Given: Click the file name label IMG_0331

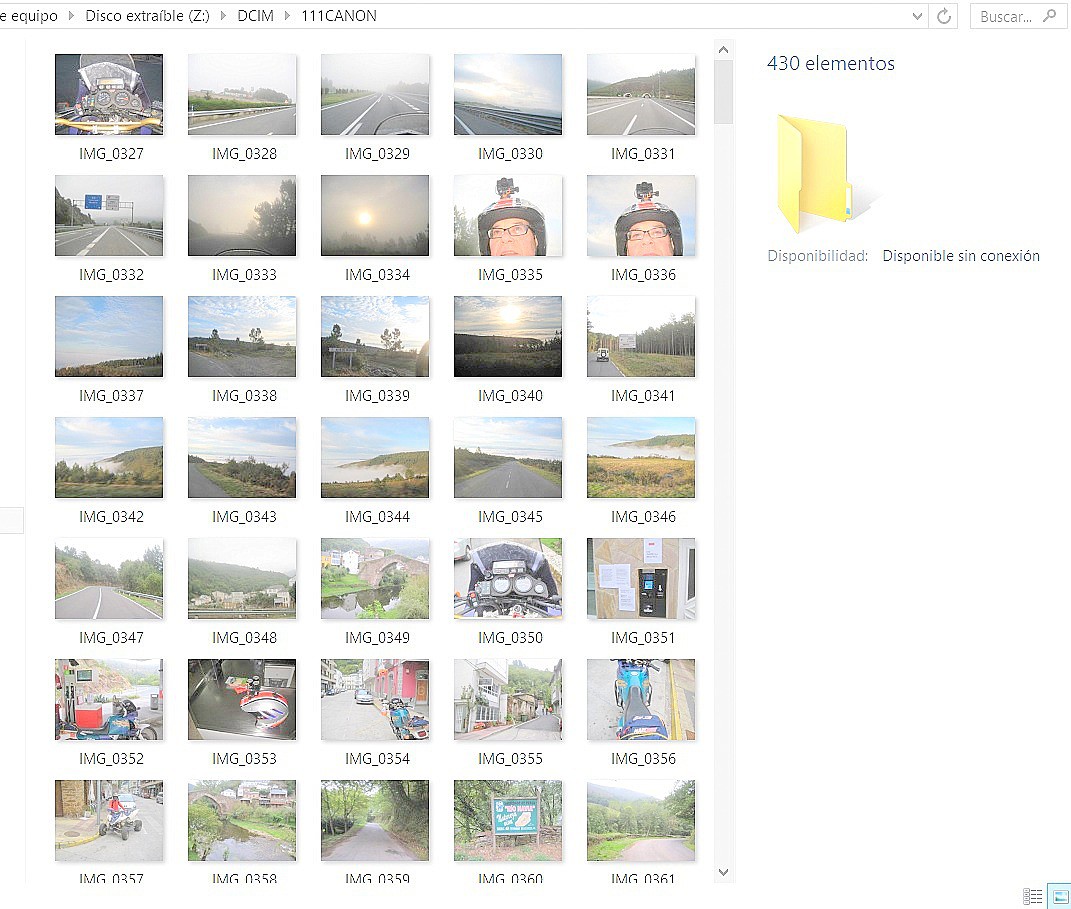Looking at the screenshot, I should (643, 154).
